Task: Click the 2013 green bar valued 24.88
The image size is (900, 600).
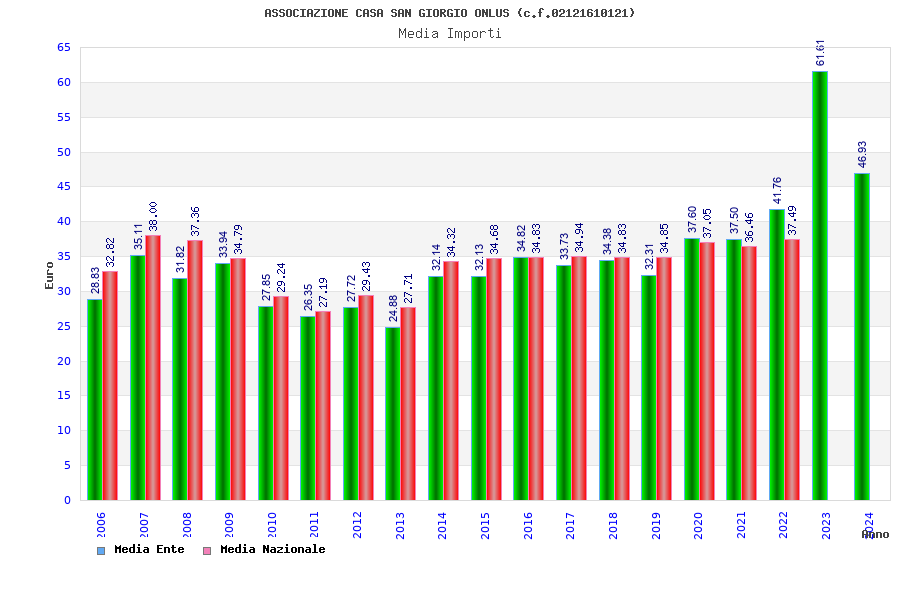Action: tap(393, 413)
